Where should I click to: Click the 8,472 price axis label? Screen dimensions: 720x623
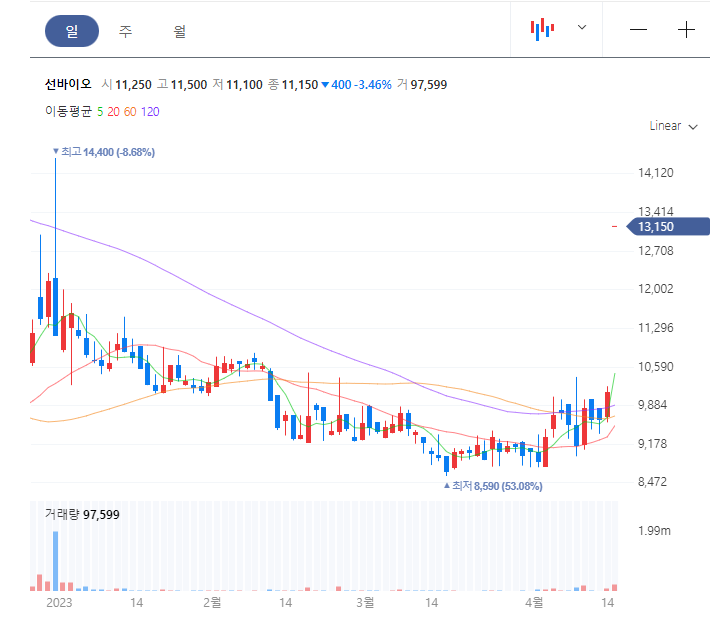[x=652, y=482]
